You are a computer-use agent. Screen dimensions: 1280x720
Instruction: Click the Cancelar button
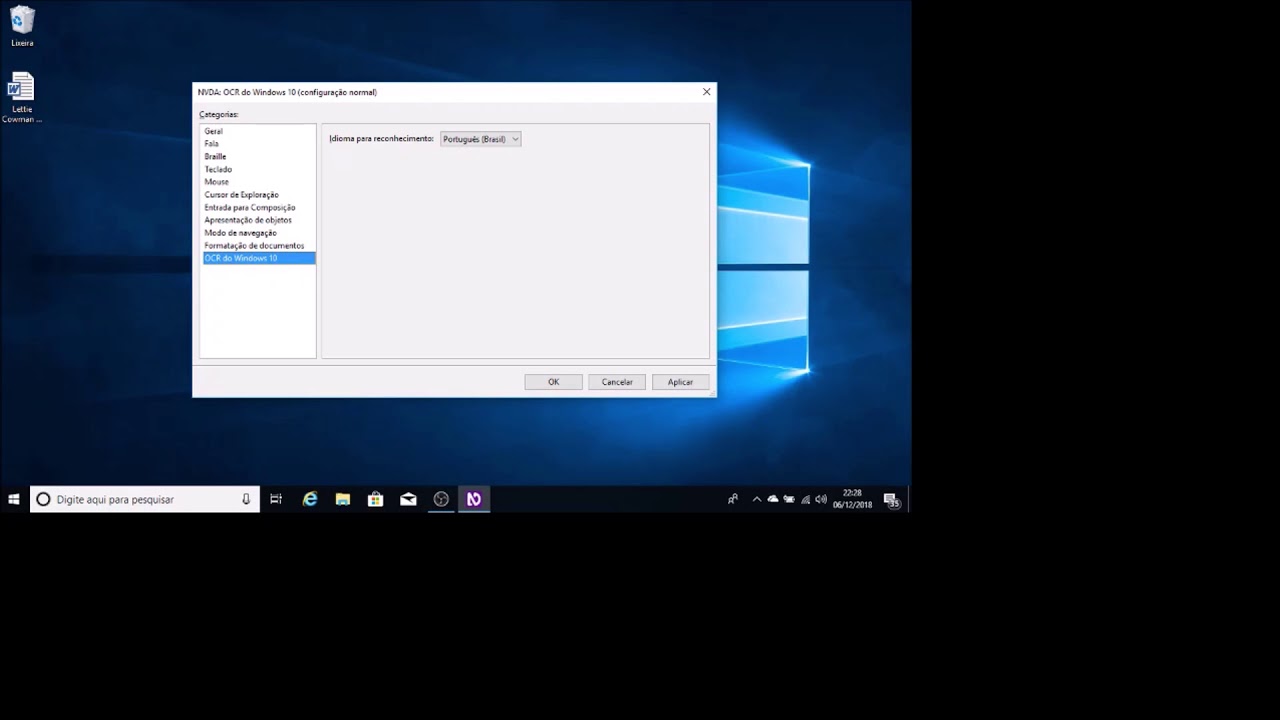pos(617,382)
